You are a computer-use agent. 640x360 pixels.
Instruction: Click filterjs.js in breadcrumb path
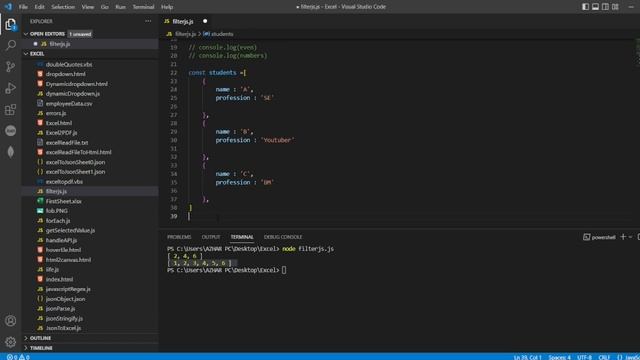[x=185, y=34]
